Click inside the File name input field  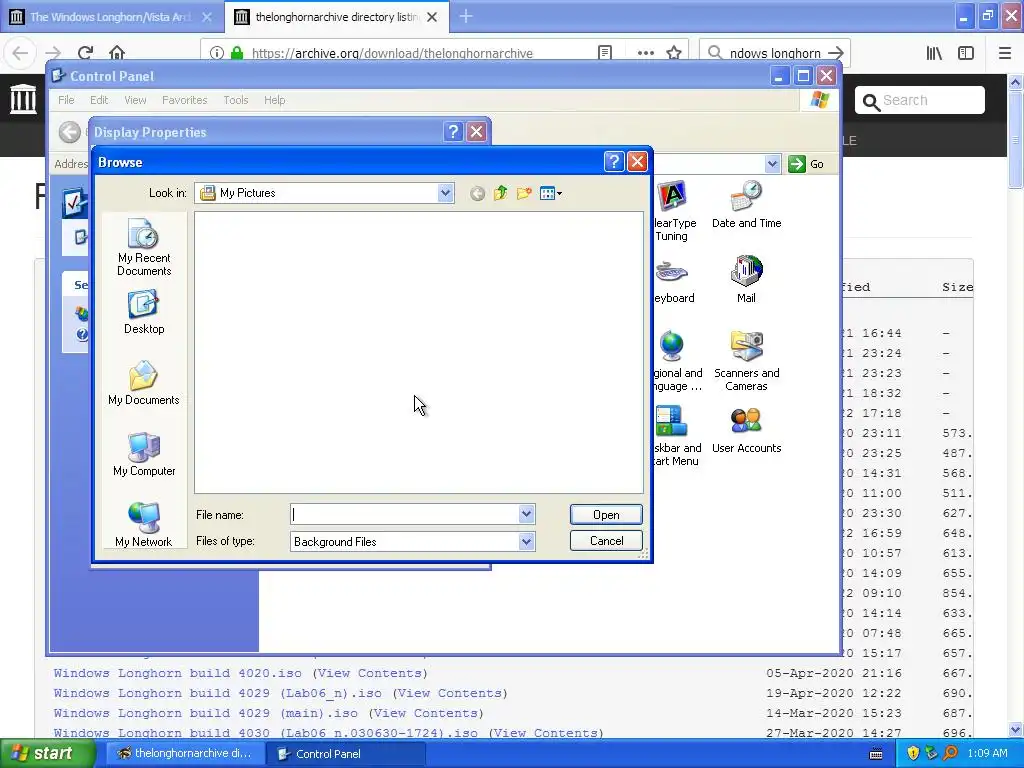click(405, 514)
